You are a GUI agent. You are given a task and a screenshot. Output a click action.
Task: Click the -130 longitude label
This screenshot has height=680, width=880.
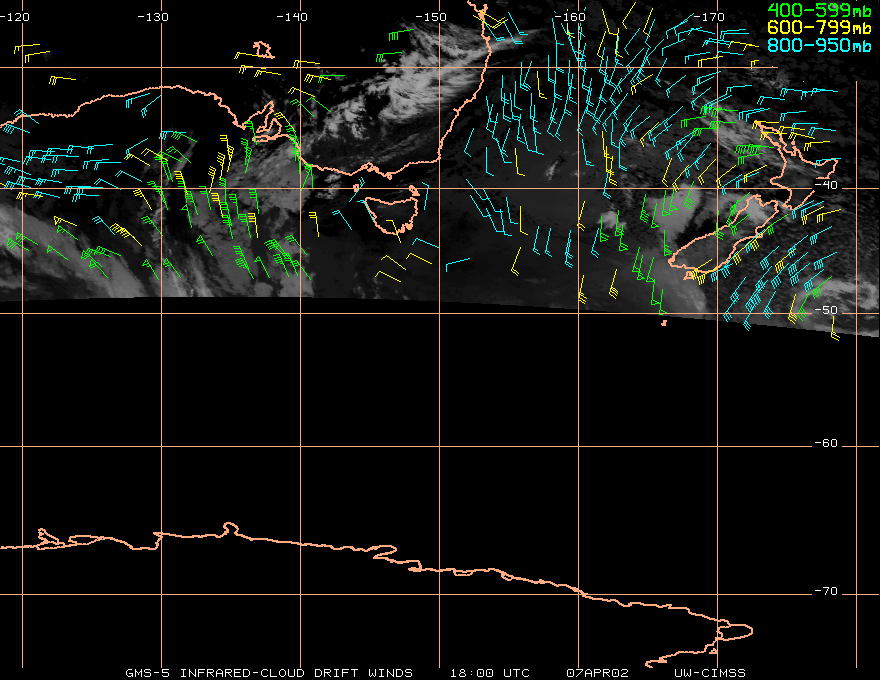tap(153, 17)
